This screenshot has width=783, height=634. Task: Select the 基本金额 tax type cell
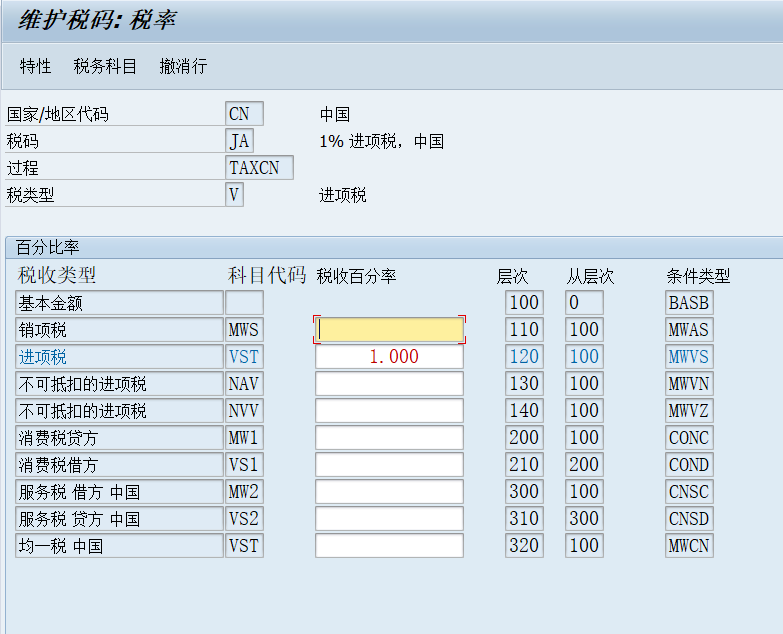click(119, 303)
